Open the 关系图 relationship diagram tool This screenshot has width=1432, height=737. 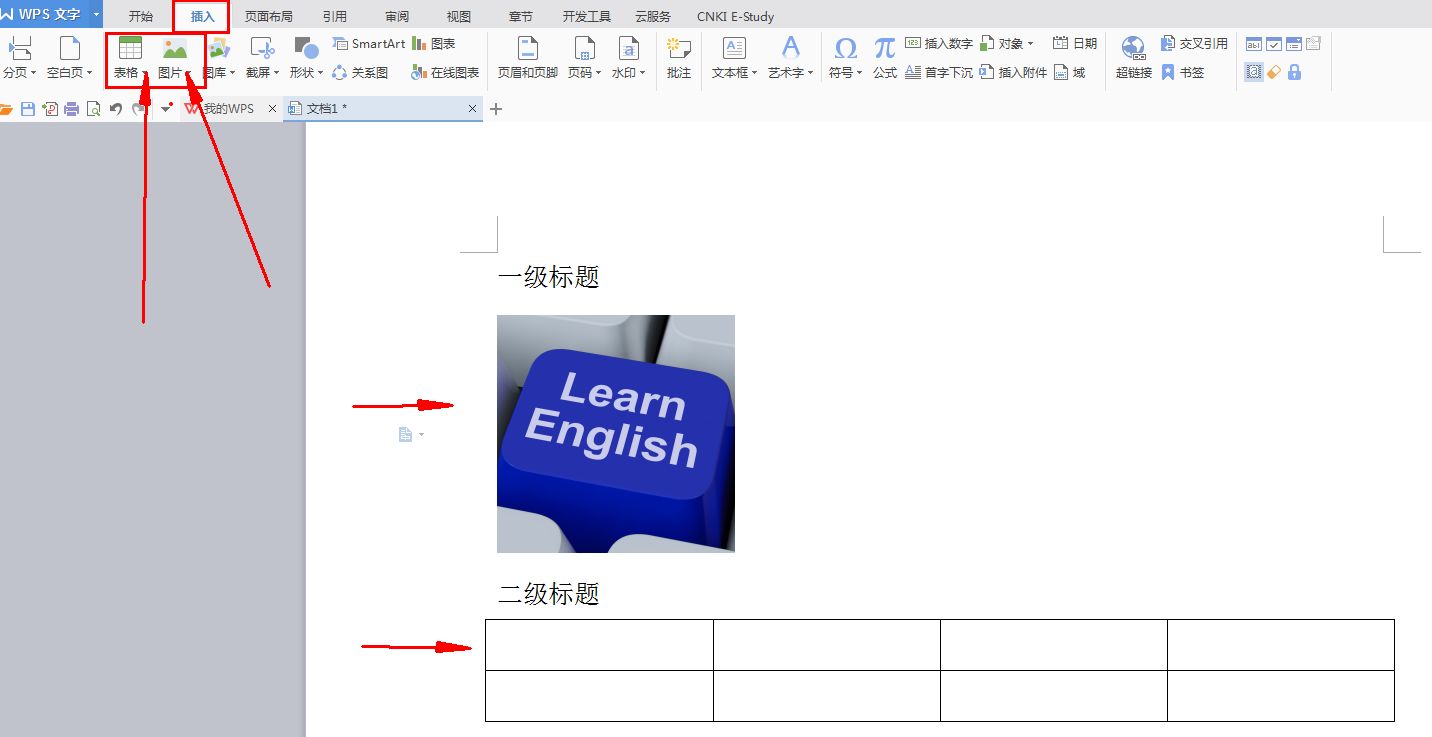360,73
